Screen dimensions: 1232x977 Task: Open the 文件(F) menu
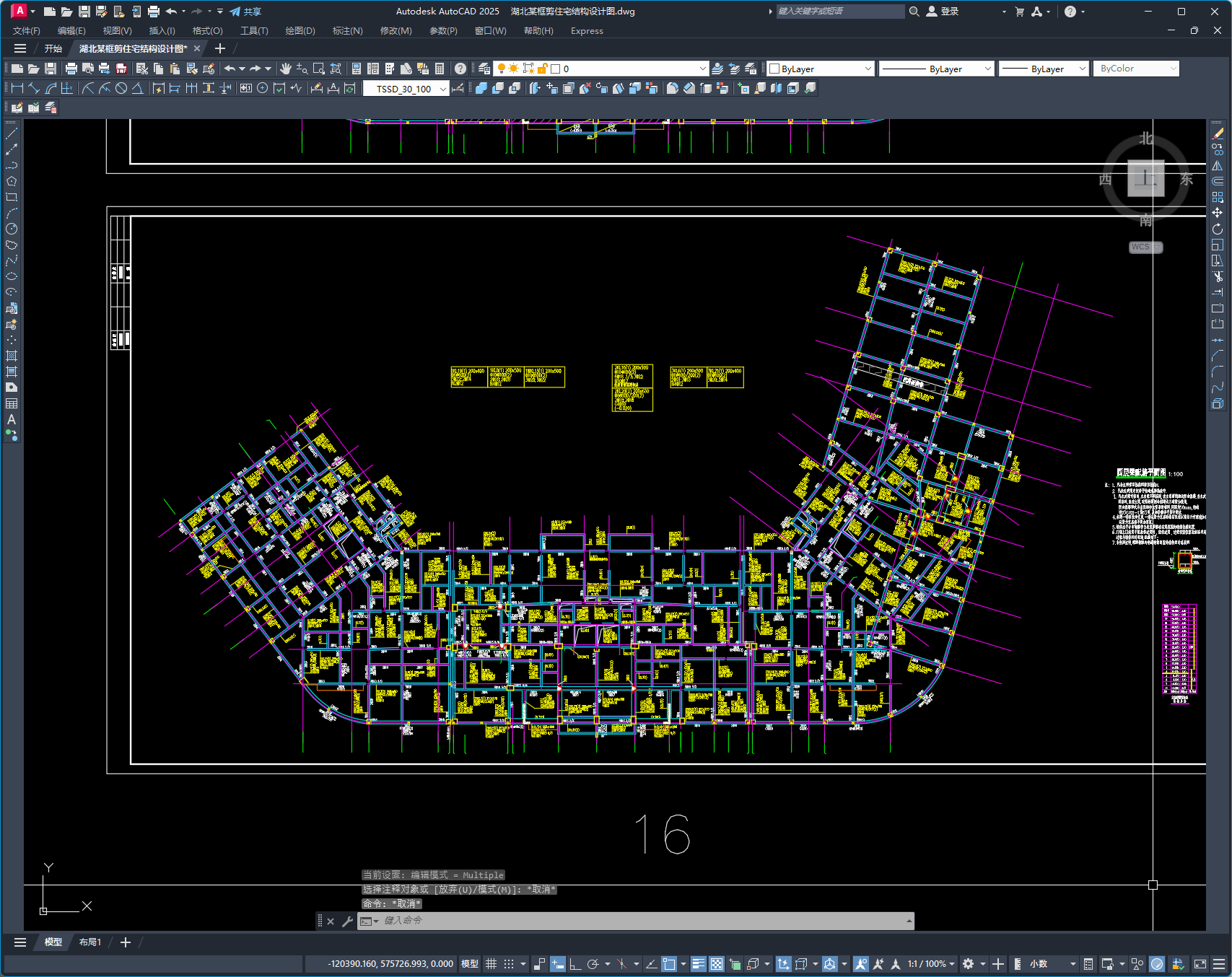pos(27,31)
